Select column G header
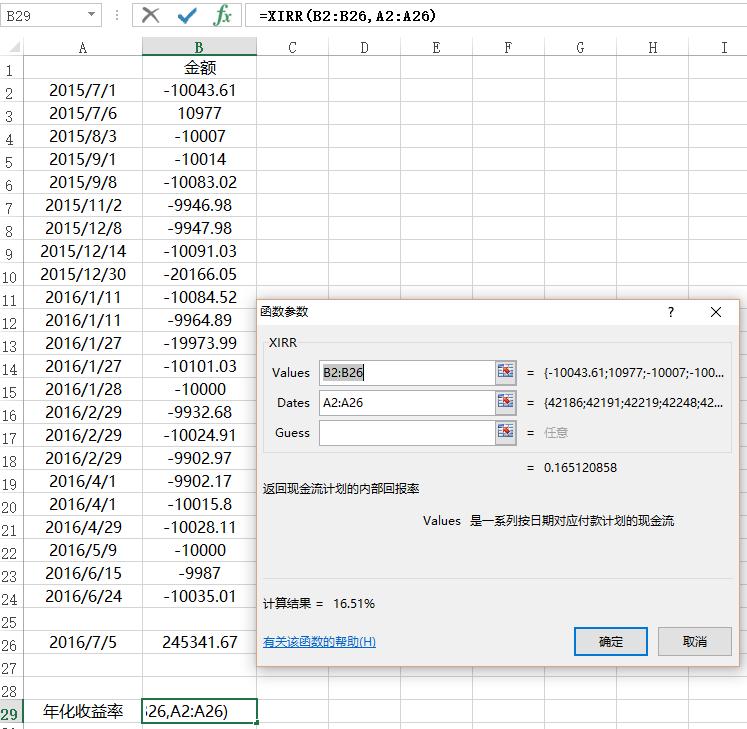Viewport: 747px width, 729px height. point(580,47)
